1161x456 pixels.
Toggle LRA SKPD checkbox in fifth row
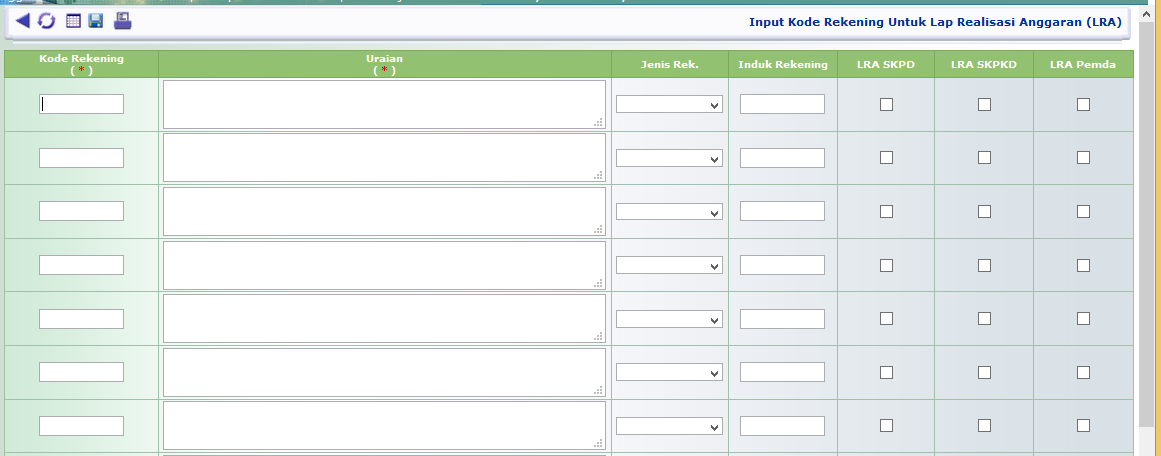tap(886, 318)
